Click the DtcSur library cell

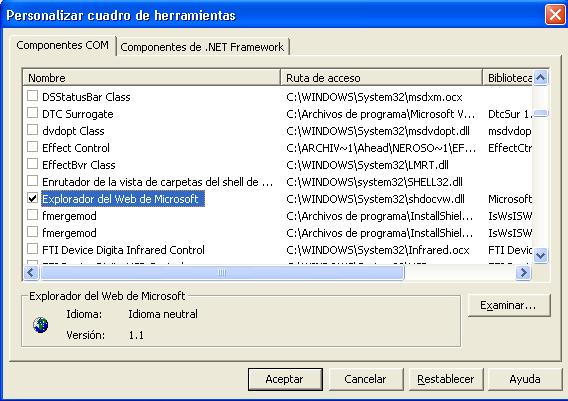pos(510,114)
